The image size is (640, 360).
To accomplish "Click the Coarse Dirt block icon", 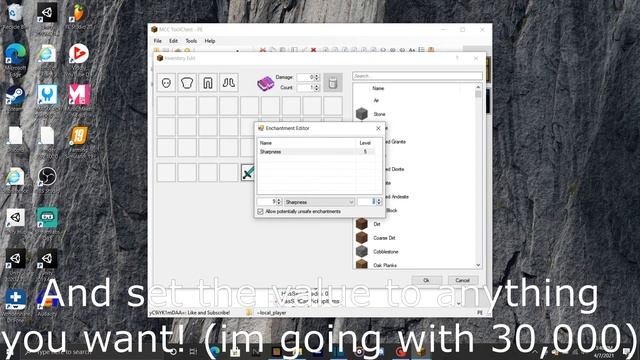I will click(362, 238).
